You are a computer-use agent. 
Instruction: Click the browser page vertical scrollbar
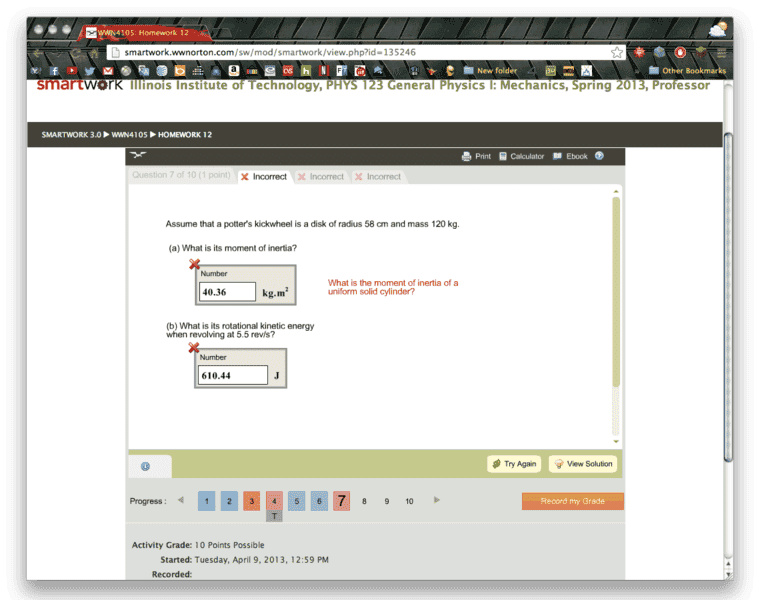point(728,297)
